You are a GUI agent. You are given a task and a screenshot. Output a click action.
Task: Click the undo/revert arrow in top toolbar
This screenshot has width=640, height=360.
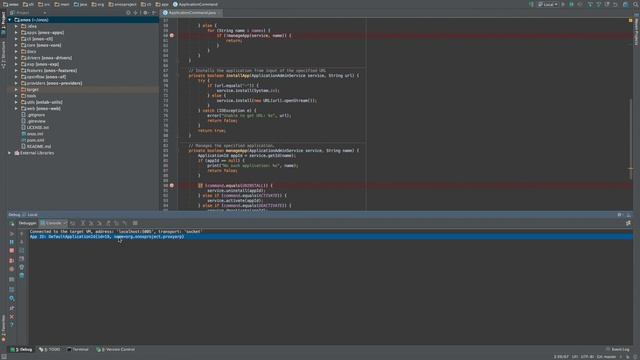click(x=615, y=4)
